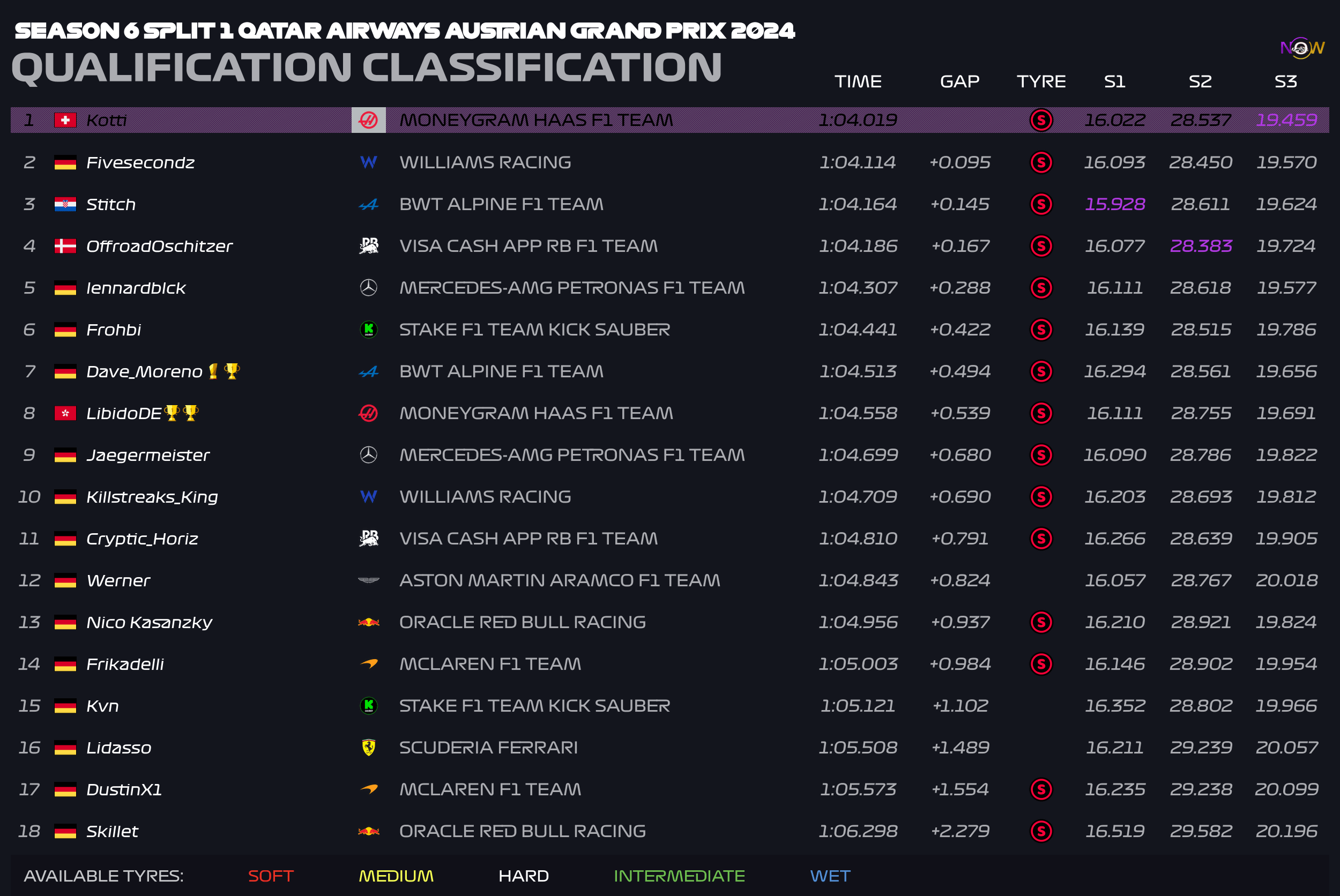
Task: Click the team name ASTON MARTIN ARAMCO F1 TEAM
Action: click(x=560, y=580)
